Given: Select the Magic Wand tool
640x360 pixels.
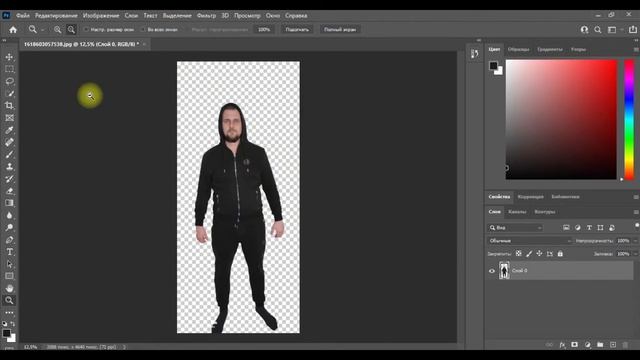Looking at the screenshot, I should (x=9, y=93).
